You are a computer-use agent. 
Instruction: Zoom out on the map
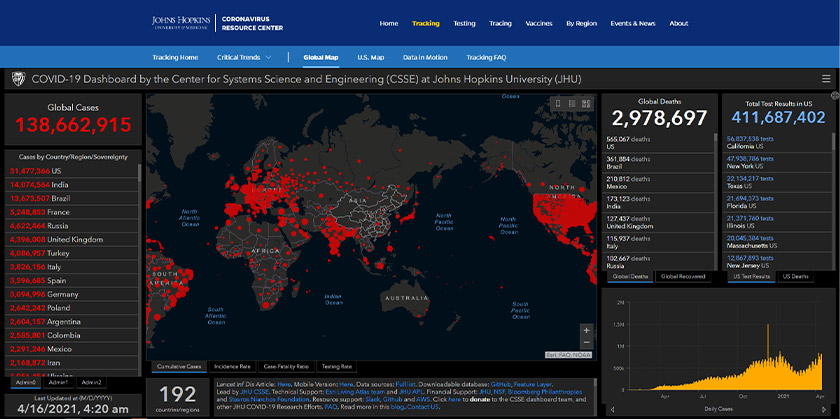586,343
